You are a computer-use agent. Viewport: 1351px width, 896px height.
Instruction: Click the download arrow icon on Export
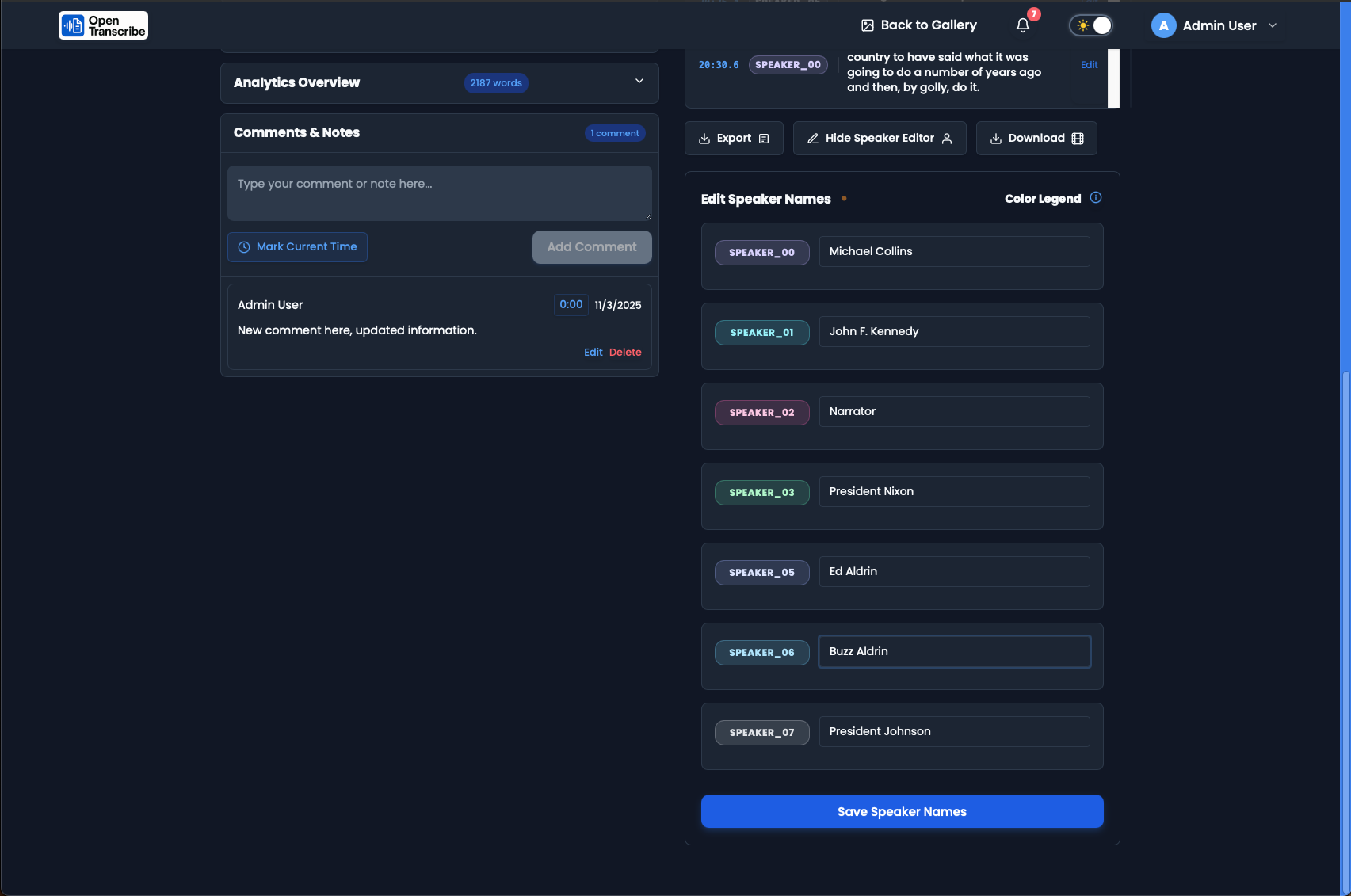704,139
